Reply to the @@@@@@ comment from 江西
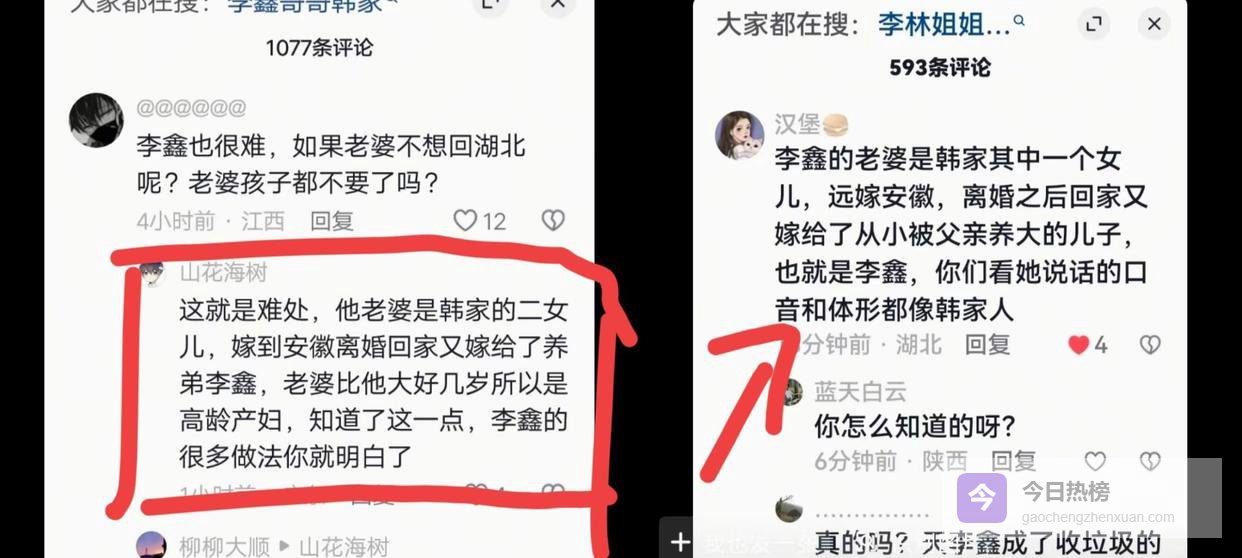 332,221
